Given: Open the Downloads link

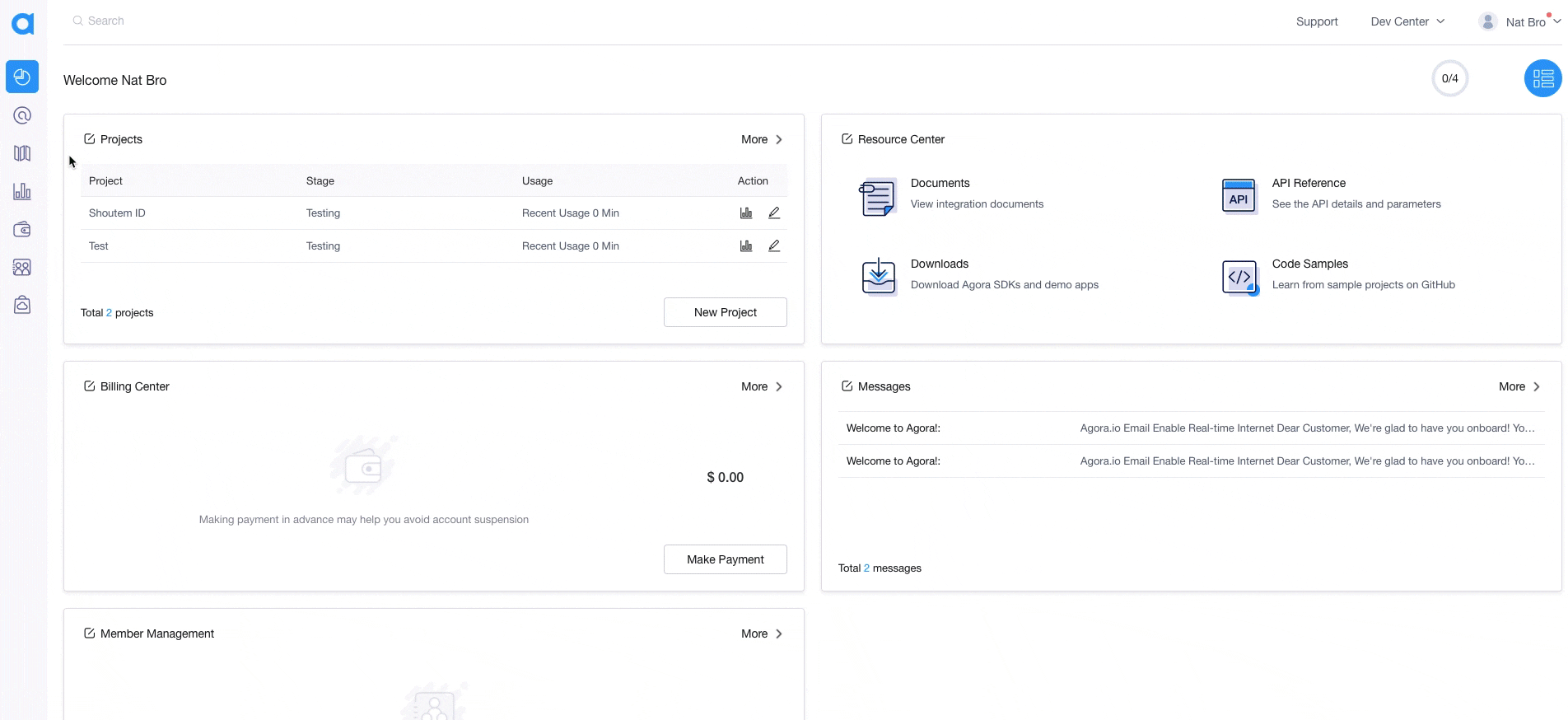Looking at the screenshot, I should [940, 264].
